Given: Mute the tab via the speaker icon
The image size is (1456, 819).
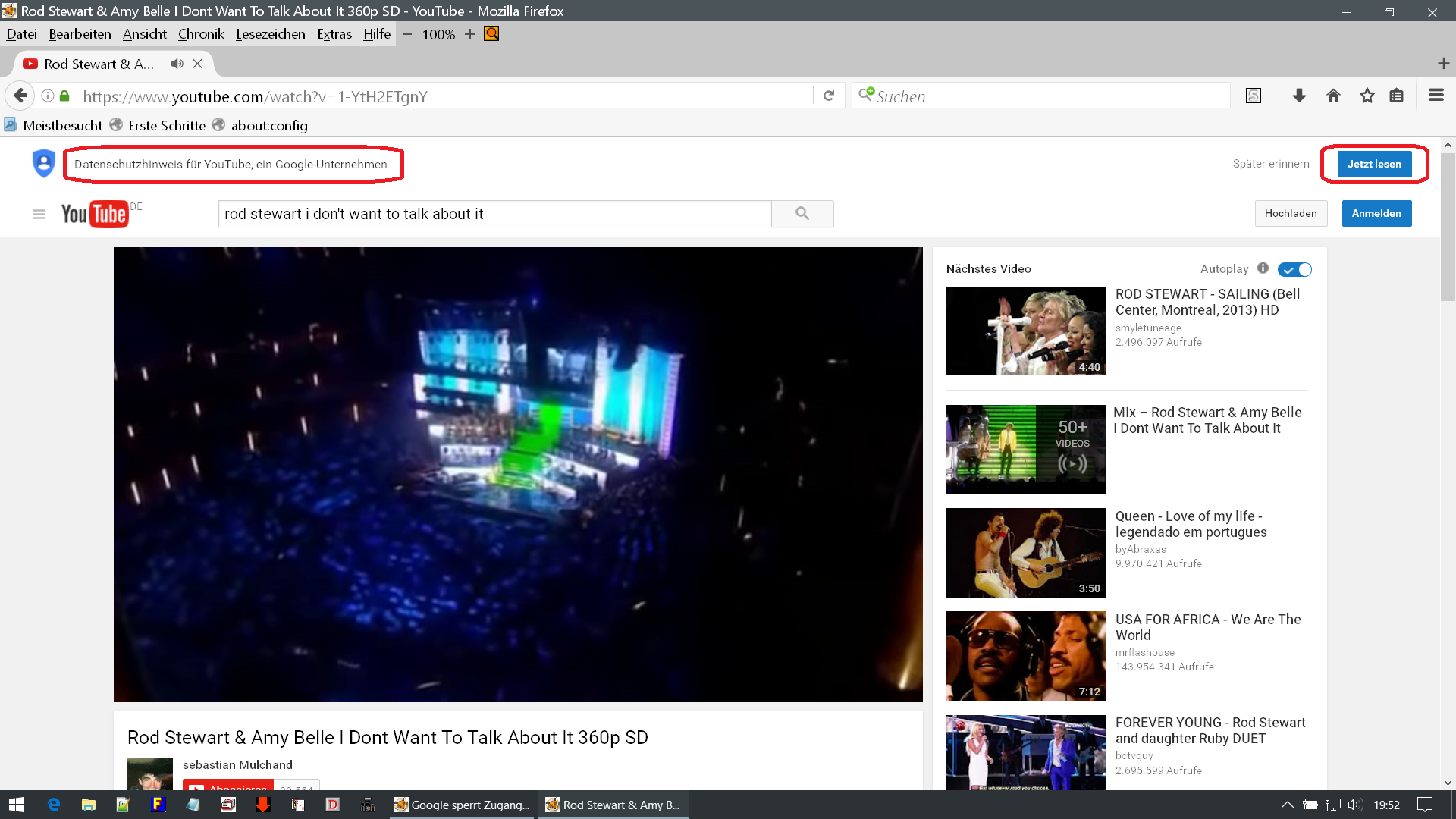Looking at the screenshot, I should pyautogui.click(x=177, y=64).
